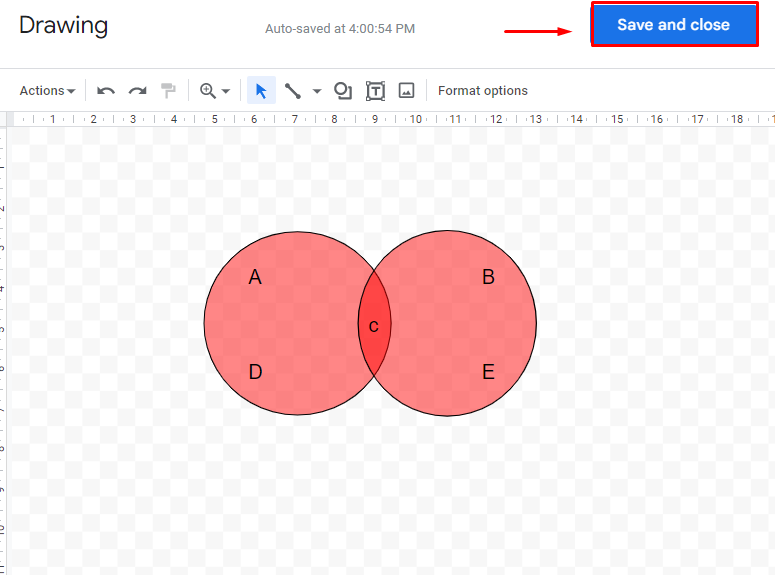775x575 pixels.
Task: Click the horizontal ruler at mark 10
Action: click(x=416, y=119)
